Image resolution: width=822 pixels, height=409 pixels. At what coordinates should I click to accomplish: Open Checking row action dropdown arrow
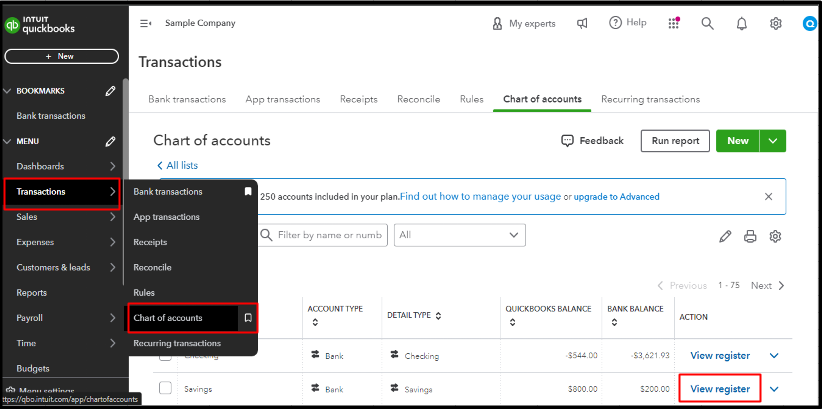point(774,356)
